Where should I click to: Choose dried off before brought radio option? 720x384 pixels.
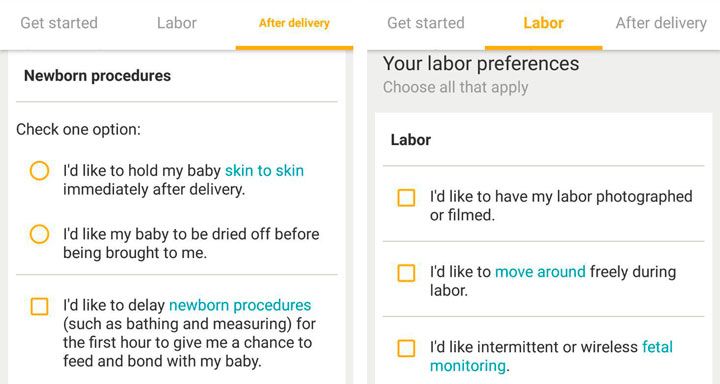click(x=39, y=234)
